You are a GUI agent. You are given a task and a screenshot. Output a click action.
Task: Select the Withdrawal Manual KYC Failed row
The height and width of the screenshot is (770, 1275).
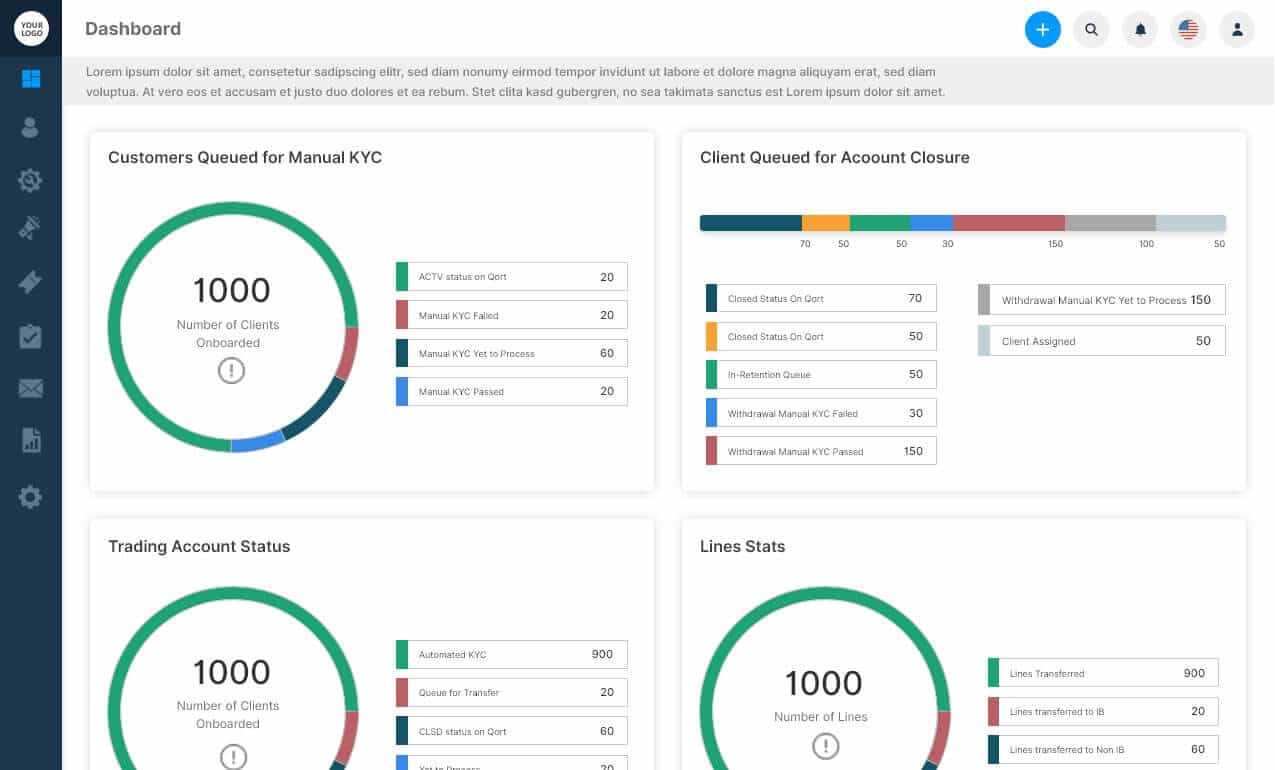coord(821,413)
